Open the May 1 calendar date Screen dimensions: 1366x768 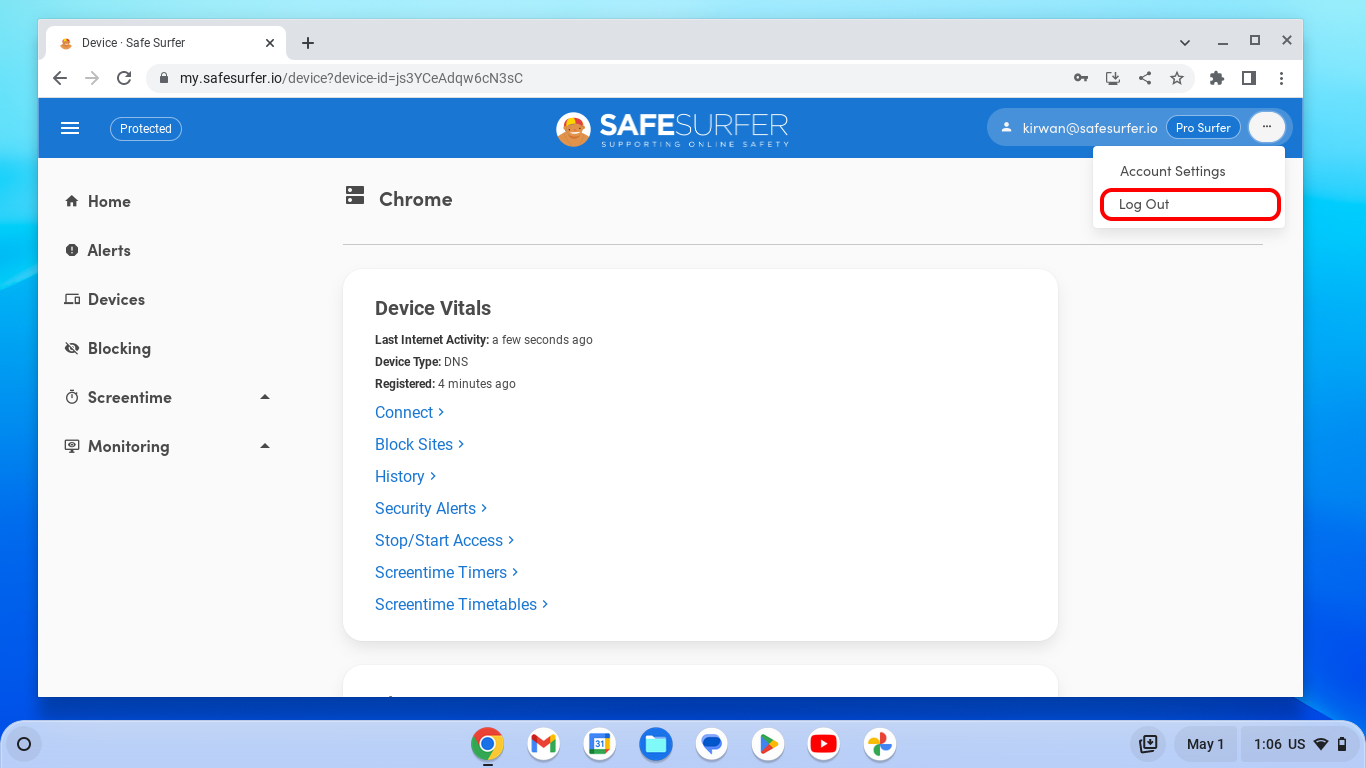click(x=1205, y=744)
